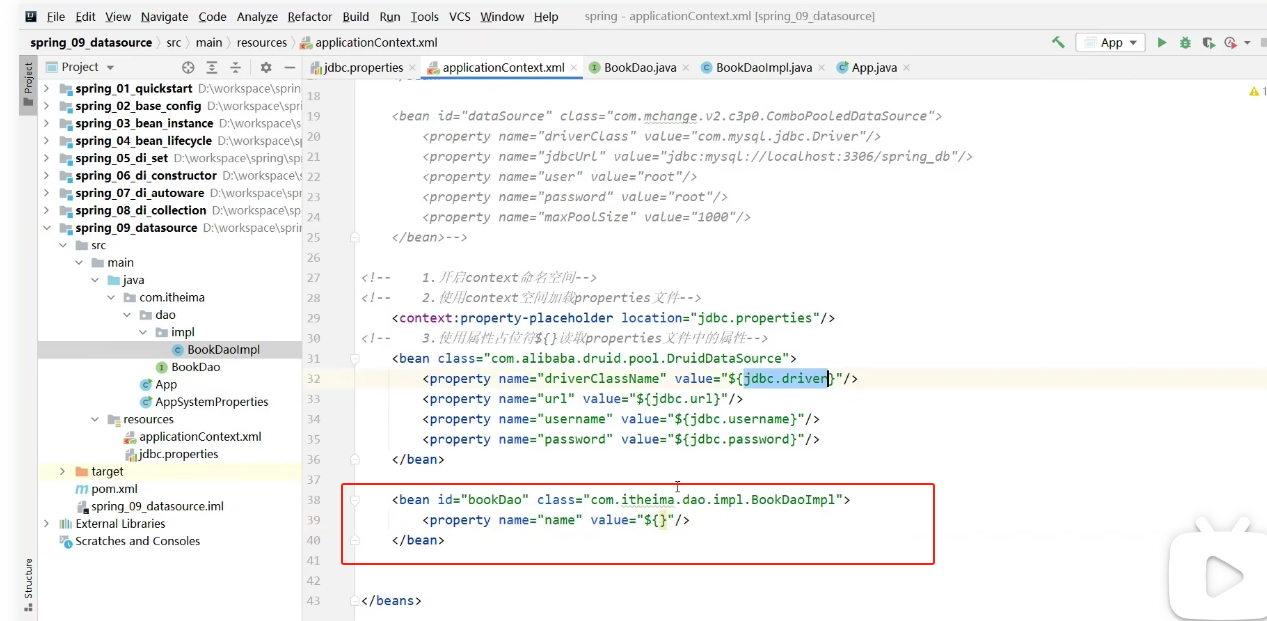Close the App.java tab
The image size is (1267, 621).
click(x=907, y=68)
